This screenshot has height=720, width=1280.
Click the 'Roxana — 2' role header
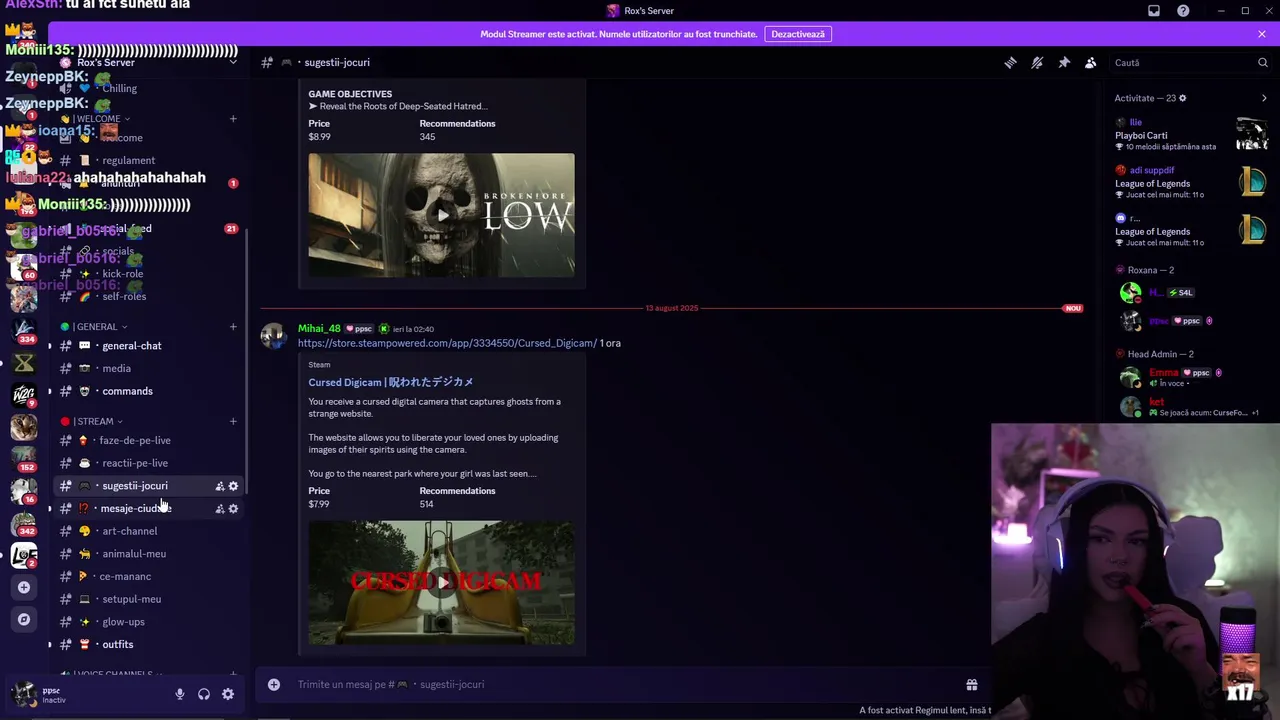pos(1151,270)
